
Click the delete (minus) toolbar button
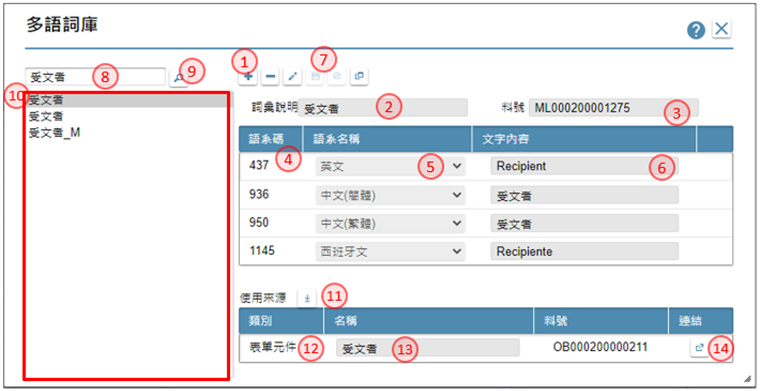[270, 77]
